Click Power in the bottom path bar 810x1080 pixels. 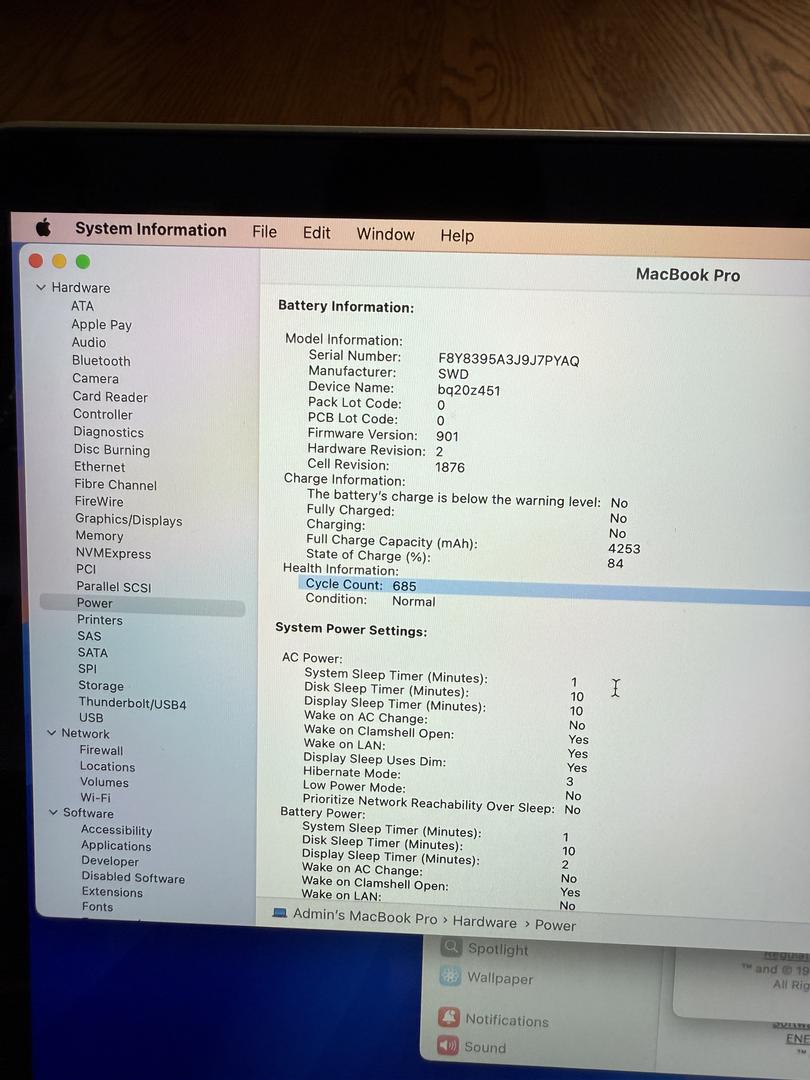tap(555, 926)
